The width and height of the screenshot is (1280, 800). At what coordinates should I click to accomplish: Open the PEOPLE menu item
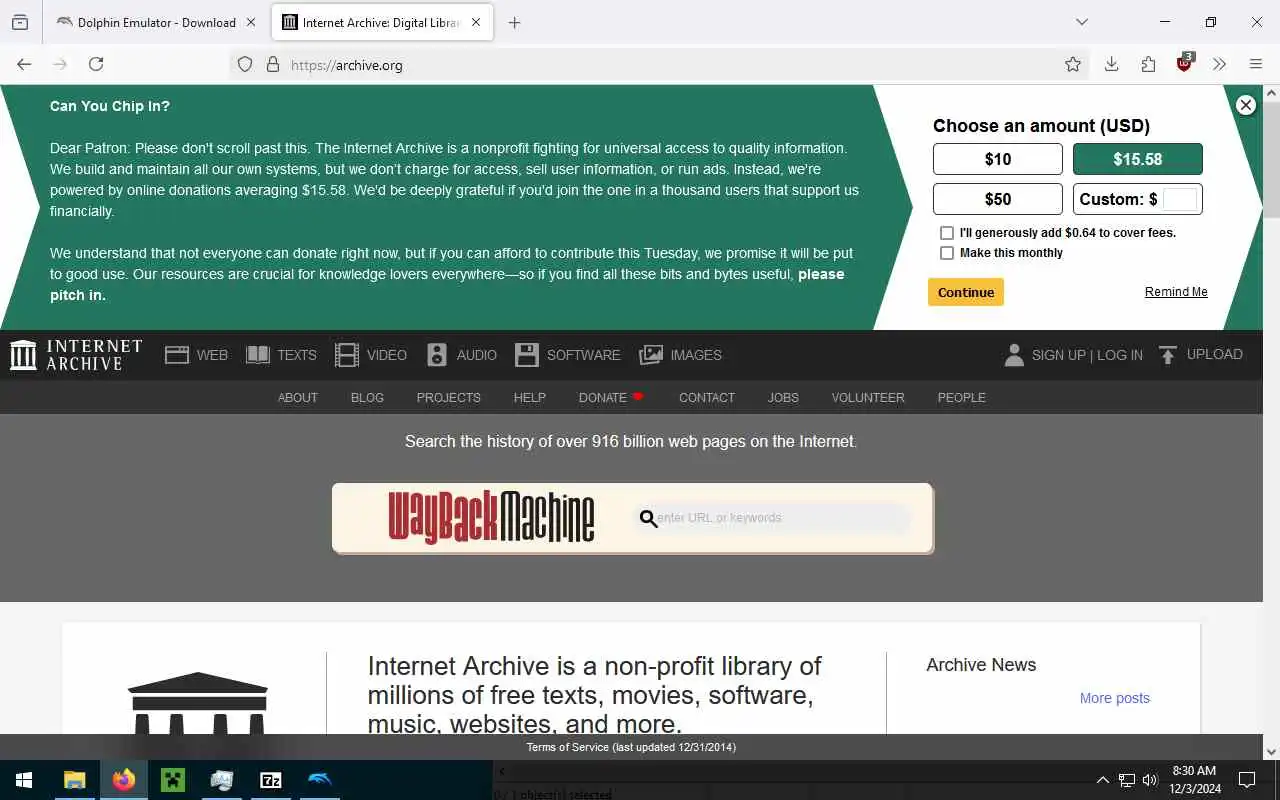tap(962, 397)
